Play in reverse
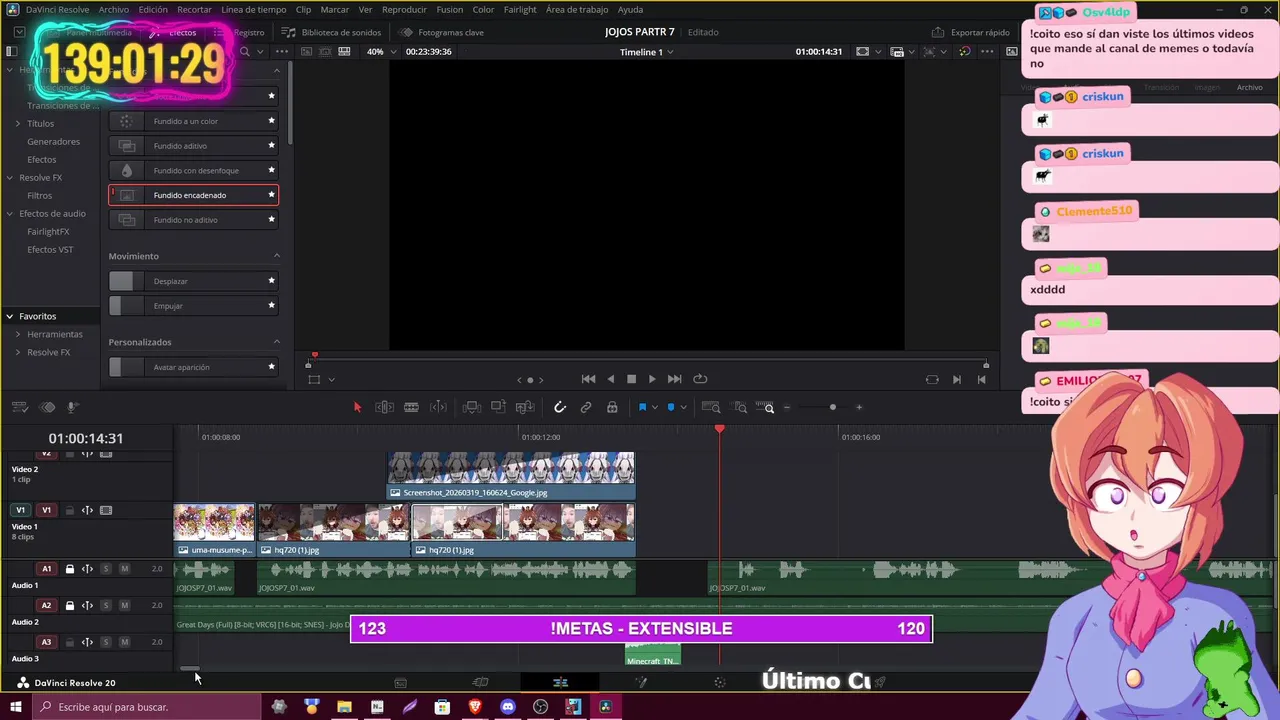 [x=611, y=379]
